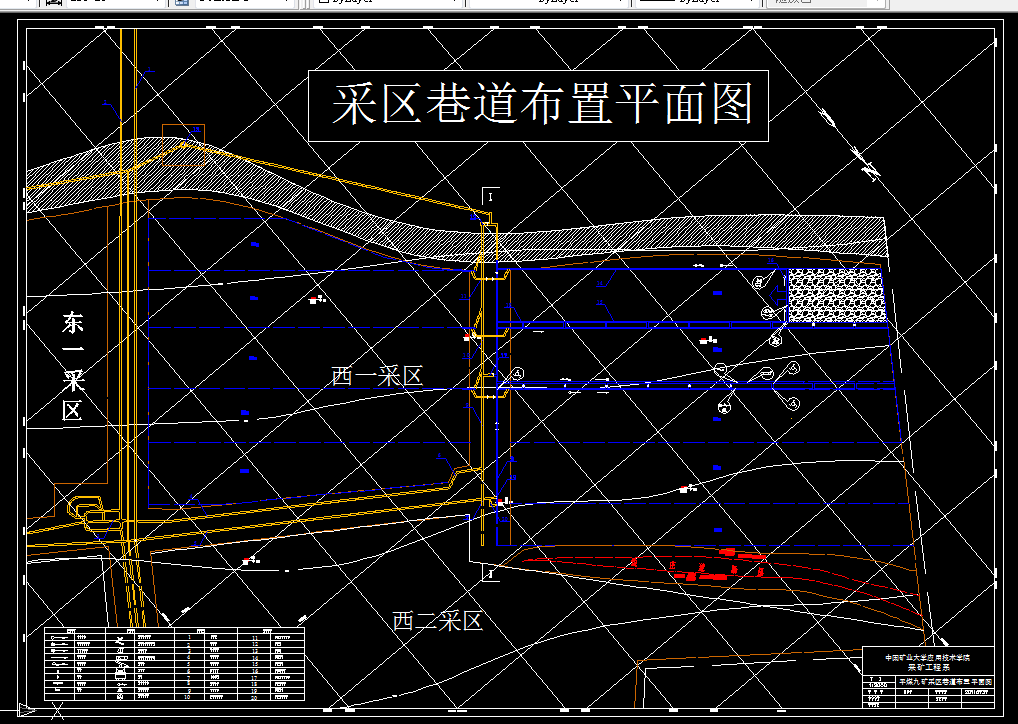1018x724 pixels.
Task: Click the legend table entry number 11
Action: click(x=254, y=638)
